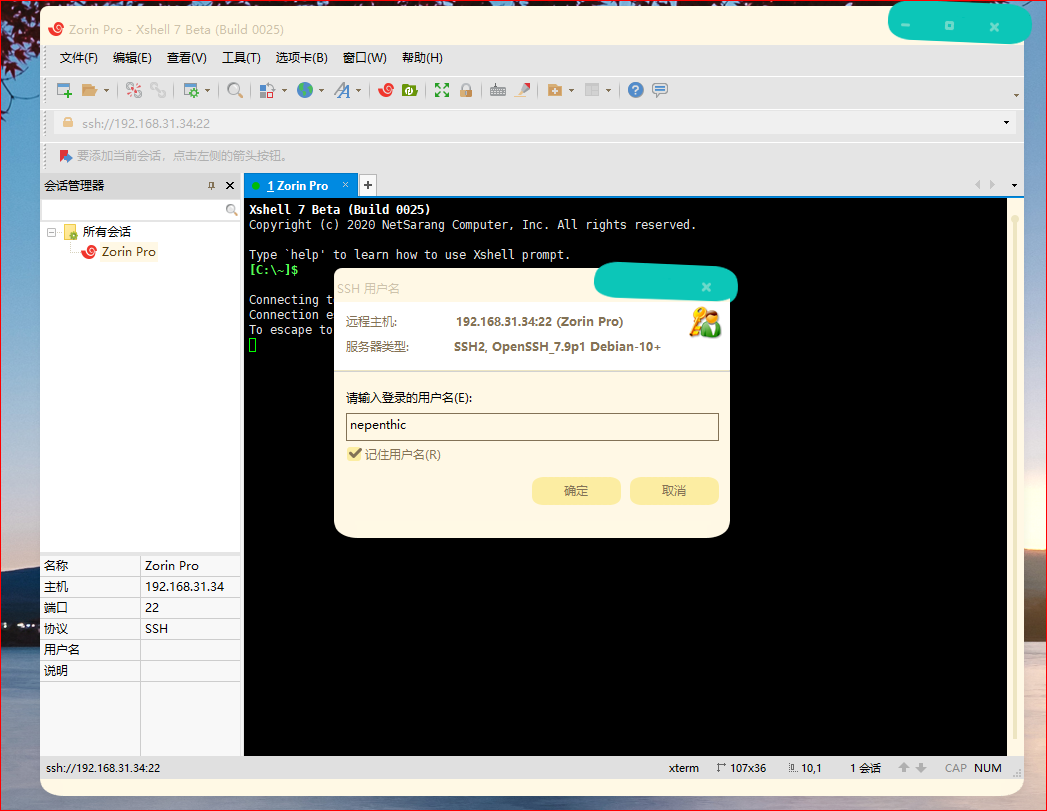This screenshot has height=811, width=1047.
Task: Click the key and user dialog icon
Action: point(705,322)
